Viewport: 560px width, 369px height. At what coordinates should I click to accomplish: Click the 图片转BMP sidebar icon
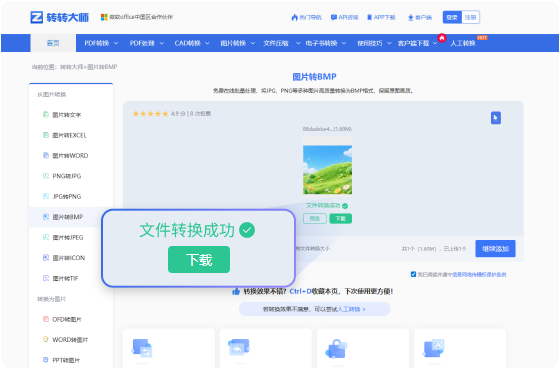click(x=46, y=217)
